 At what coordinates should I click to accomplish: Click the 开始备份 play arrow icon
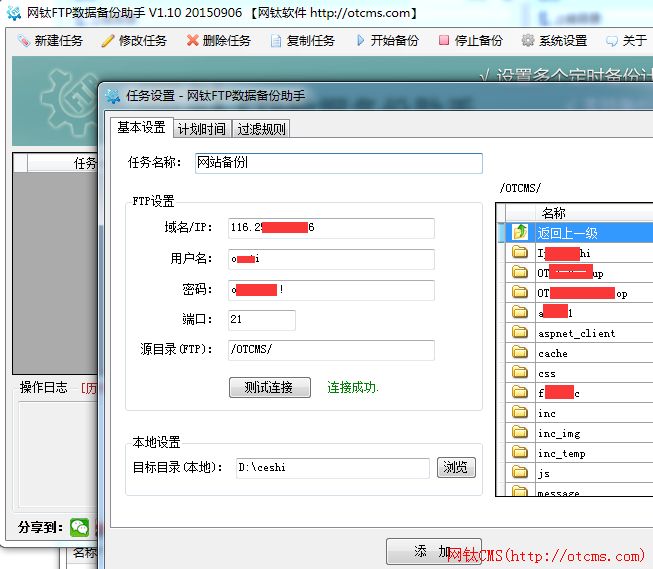(361, 40)
